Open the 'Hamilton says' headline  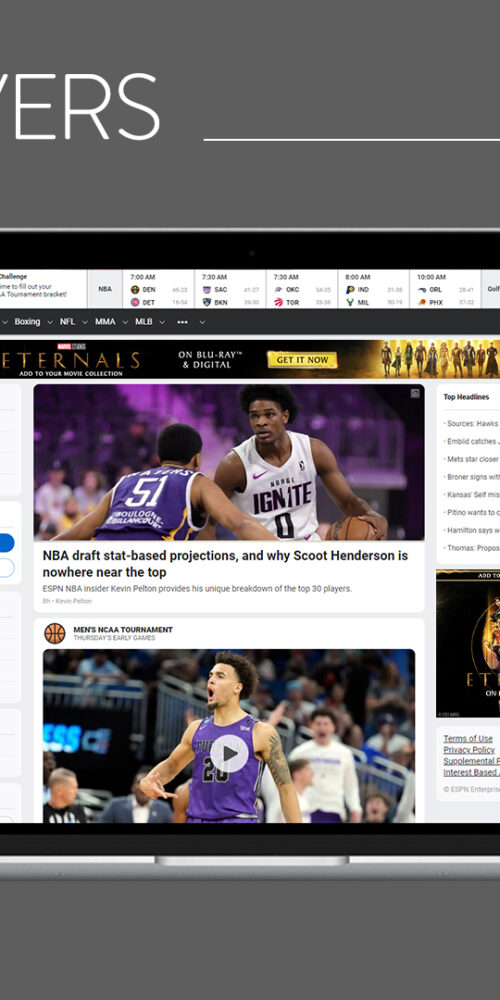472,530
